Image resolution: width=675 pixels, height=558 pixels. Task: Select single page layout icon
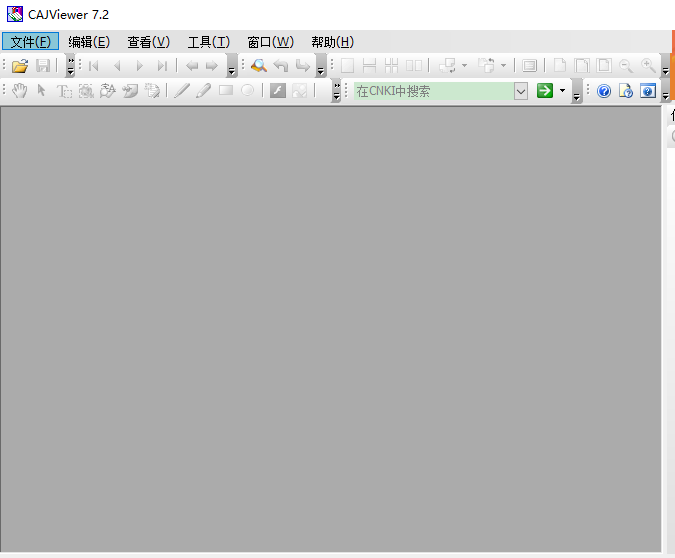[x=347, y=66]
